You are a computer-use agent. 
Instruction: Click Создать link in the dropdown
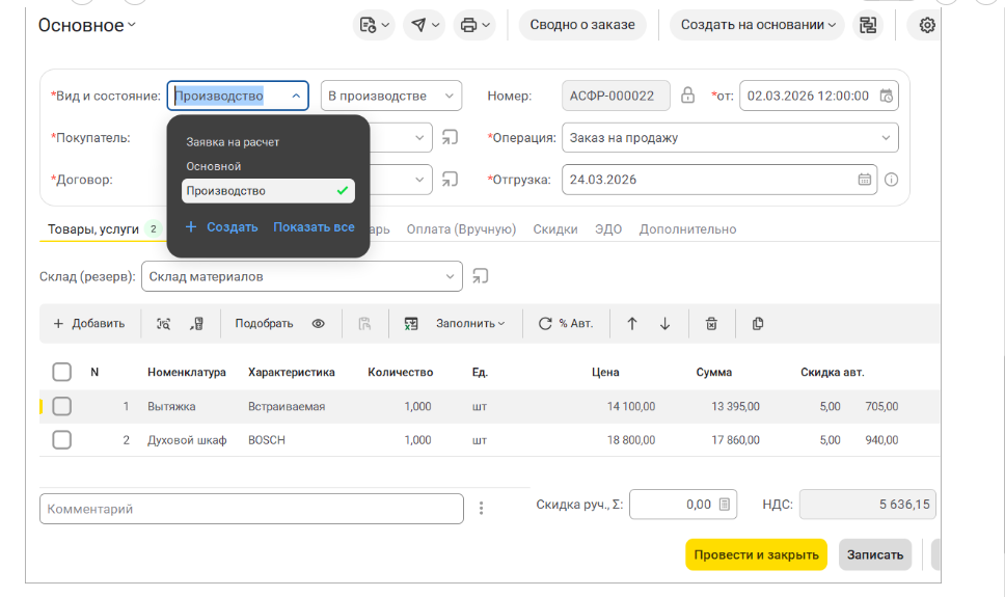pos(232,227)
